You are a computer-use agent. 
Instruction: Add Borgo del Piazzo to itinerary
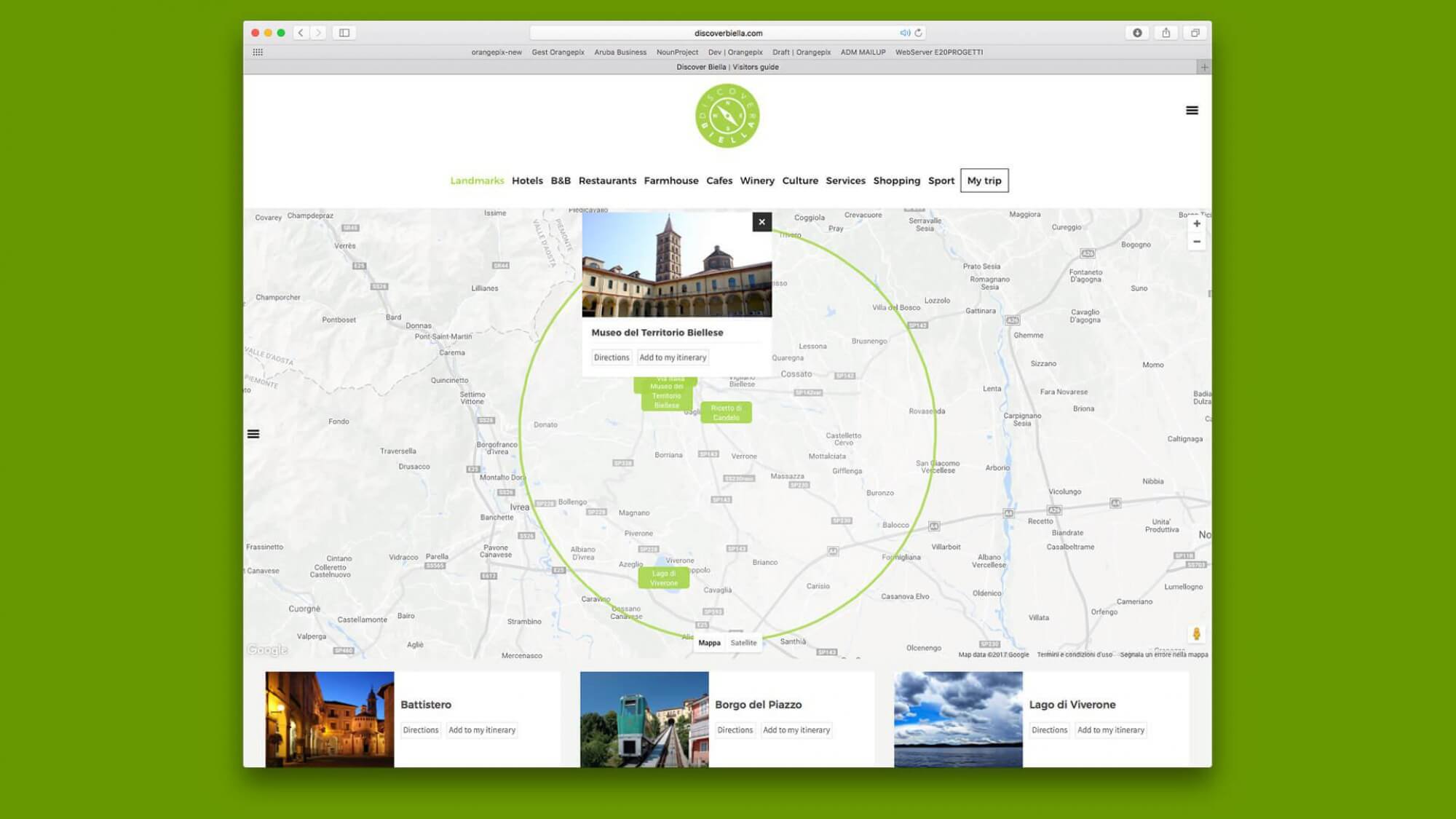(x=796, y=730)
